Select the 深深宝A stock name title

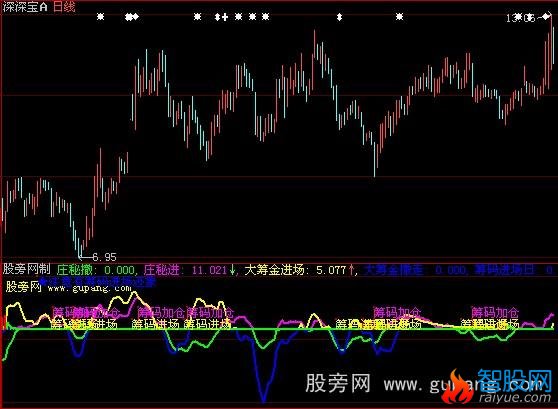[25, 7]
